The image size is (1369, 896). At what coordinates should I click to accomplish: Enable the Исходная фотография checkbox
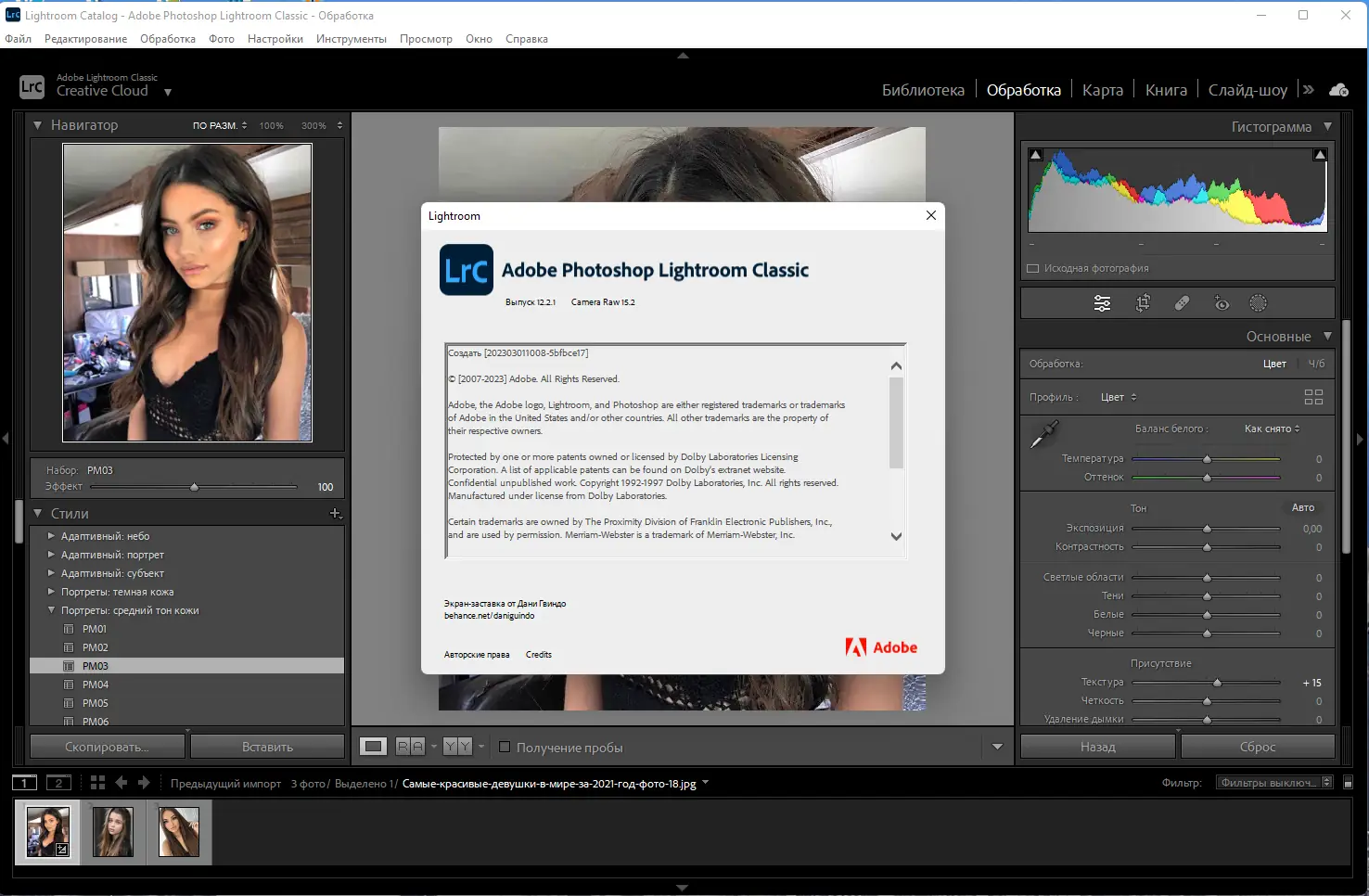pos(1033,269)
